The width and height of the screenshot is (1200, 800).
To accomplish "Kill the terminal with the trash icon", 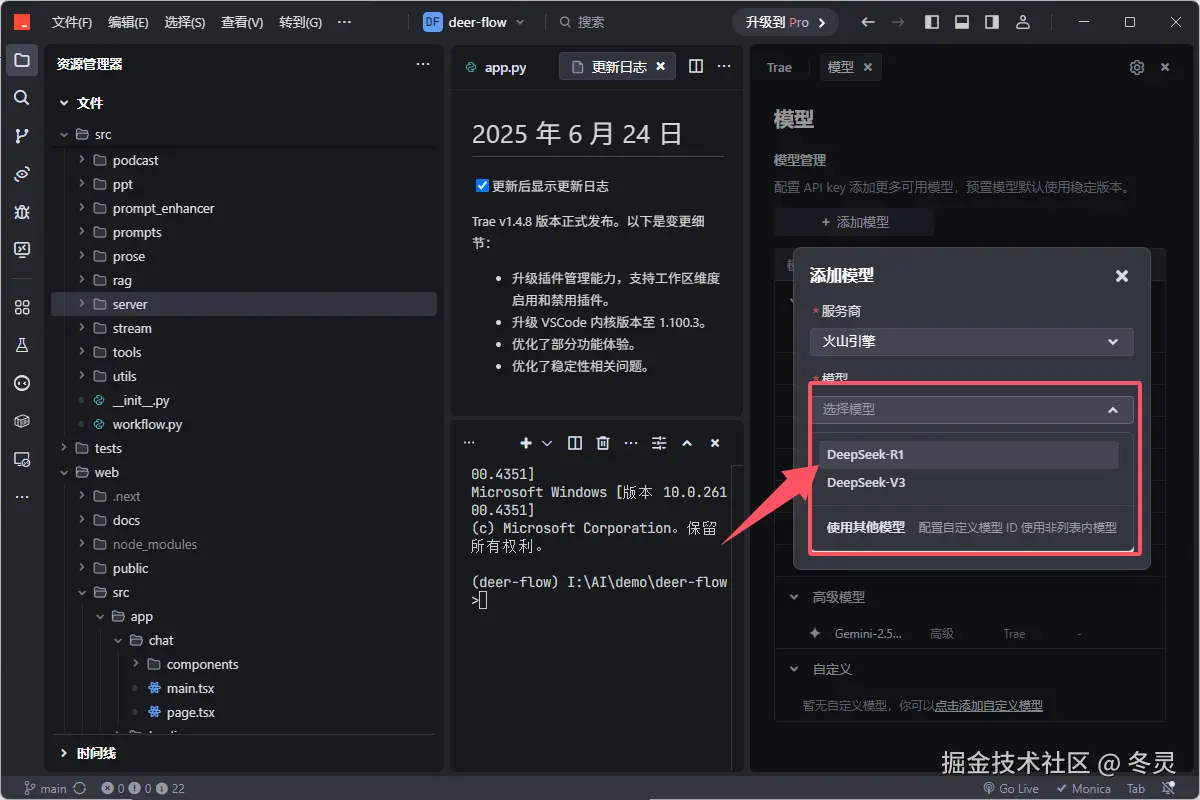I will (x=602, y=442).
